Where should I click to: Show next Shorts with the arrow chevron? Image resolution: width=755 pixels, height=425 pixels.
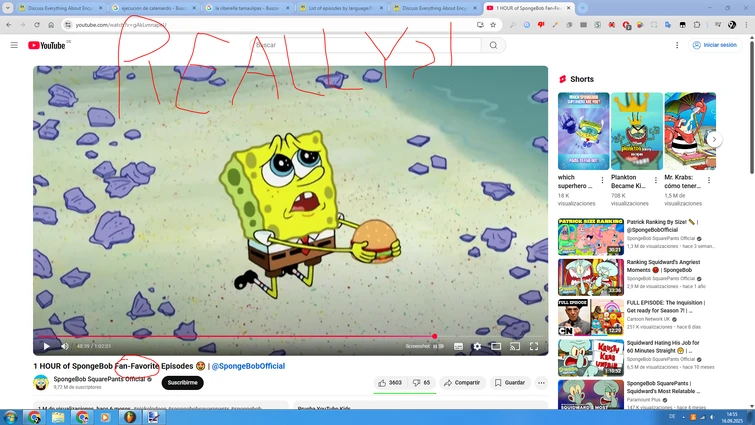pos(715,139)
